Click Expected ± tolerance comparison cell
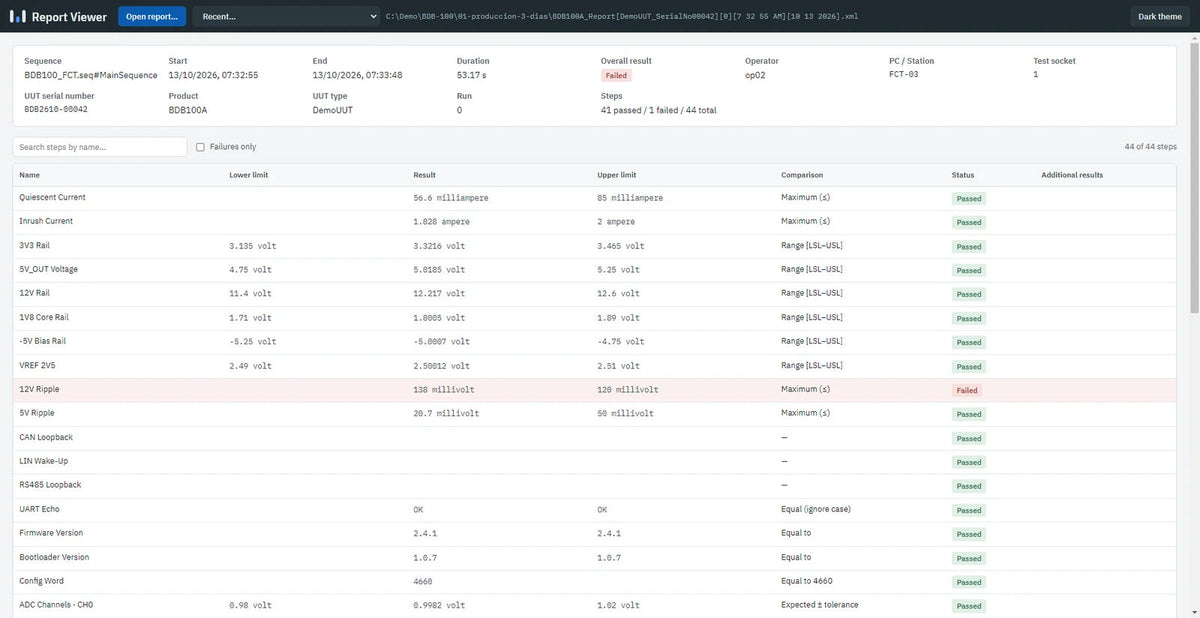1200x618 pixels. [x=819, y=605]
